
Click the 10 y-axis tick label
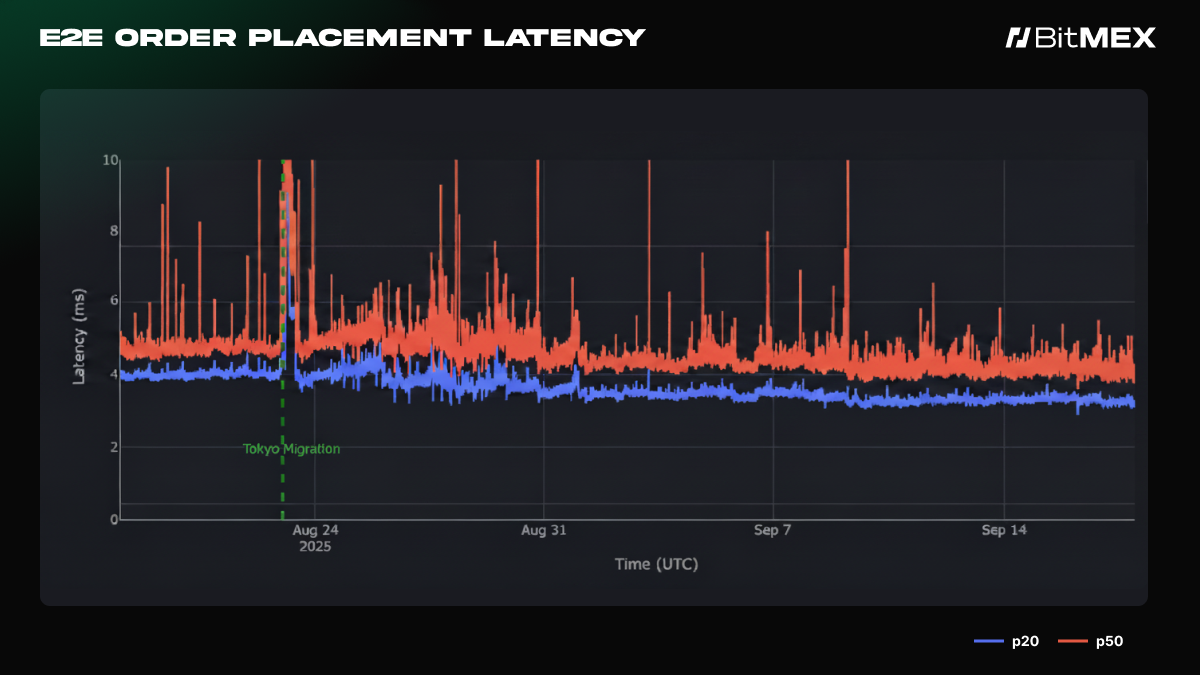(x=110, y=160)
